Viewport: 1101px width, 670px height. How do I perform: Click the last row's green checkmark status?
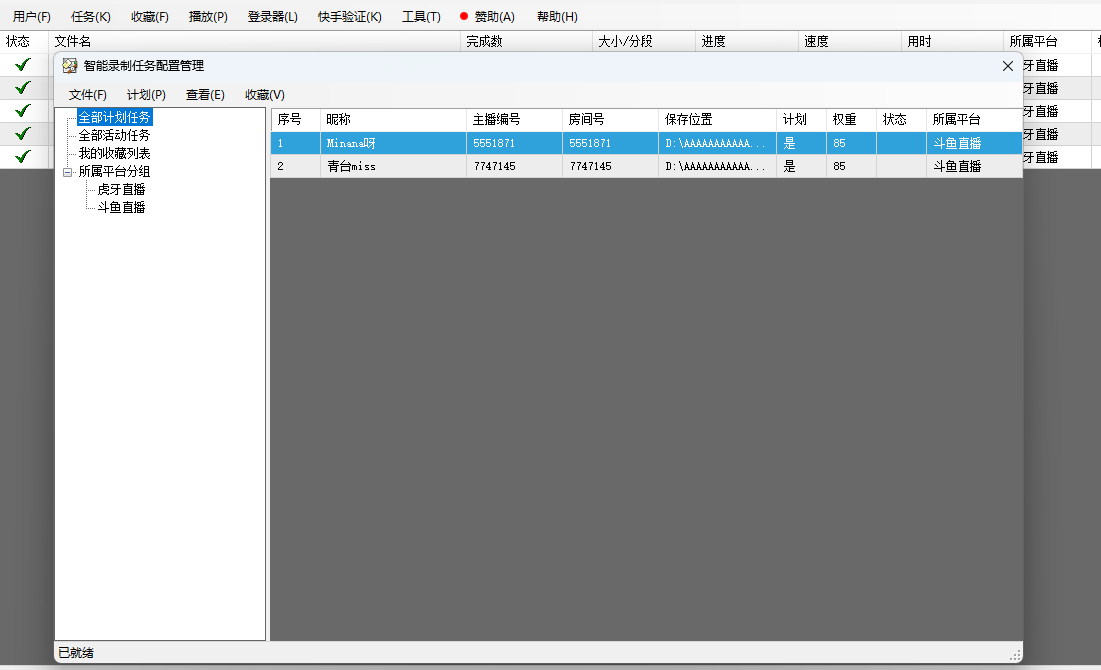23,157
